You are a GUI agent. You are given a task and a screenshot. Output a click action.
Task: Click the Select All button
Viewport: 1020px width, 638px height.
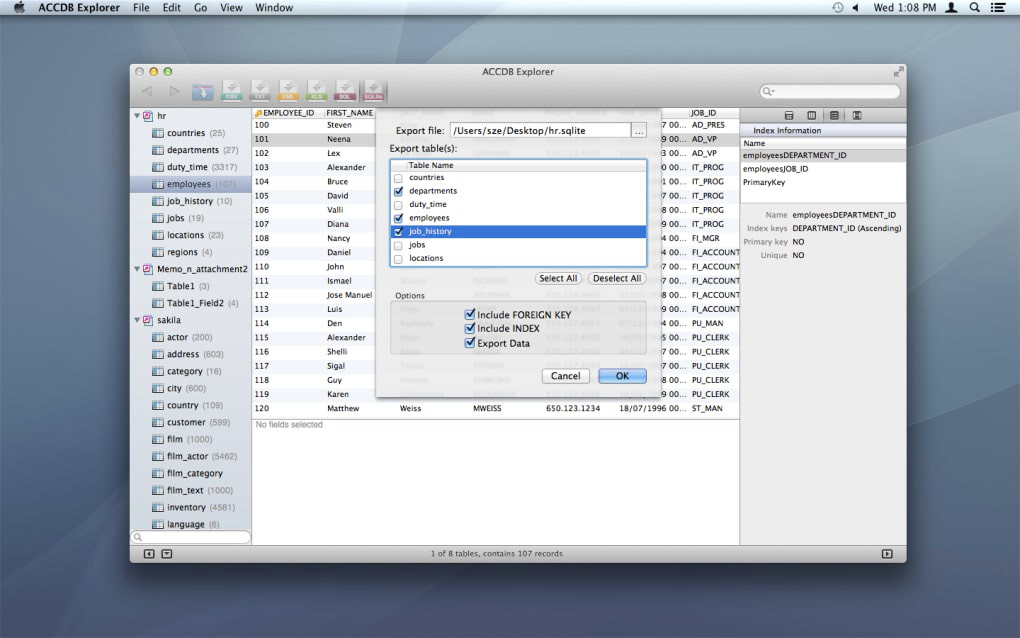pyautogui.click(x=558, y=278)
